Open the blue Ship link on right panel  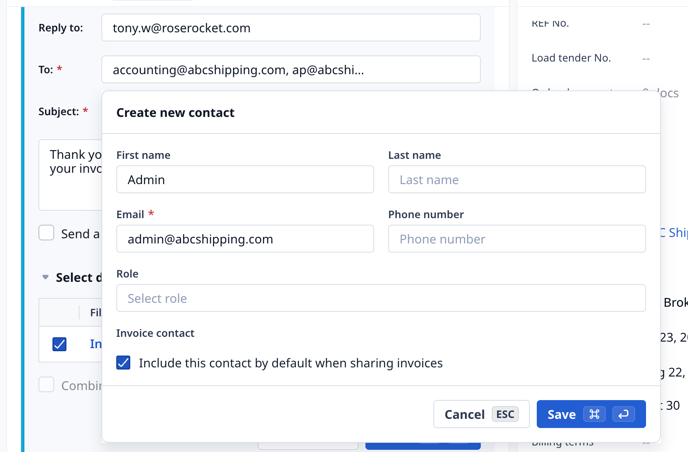(x=674, y=233)
